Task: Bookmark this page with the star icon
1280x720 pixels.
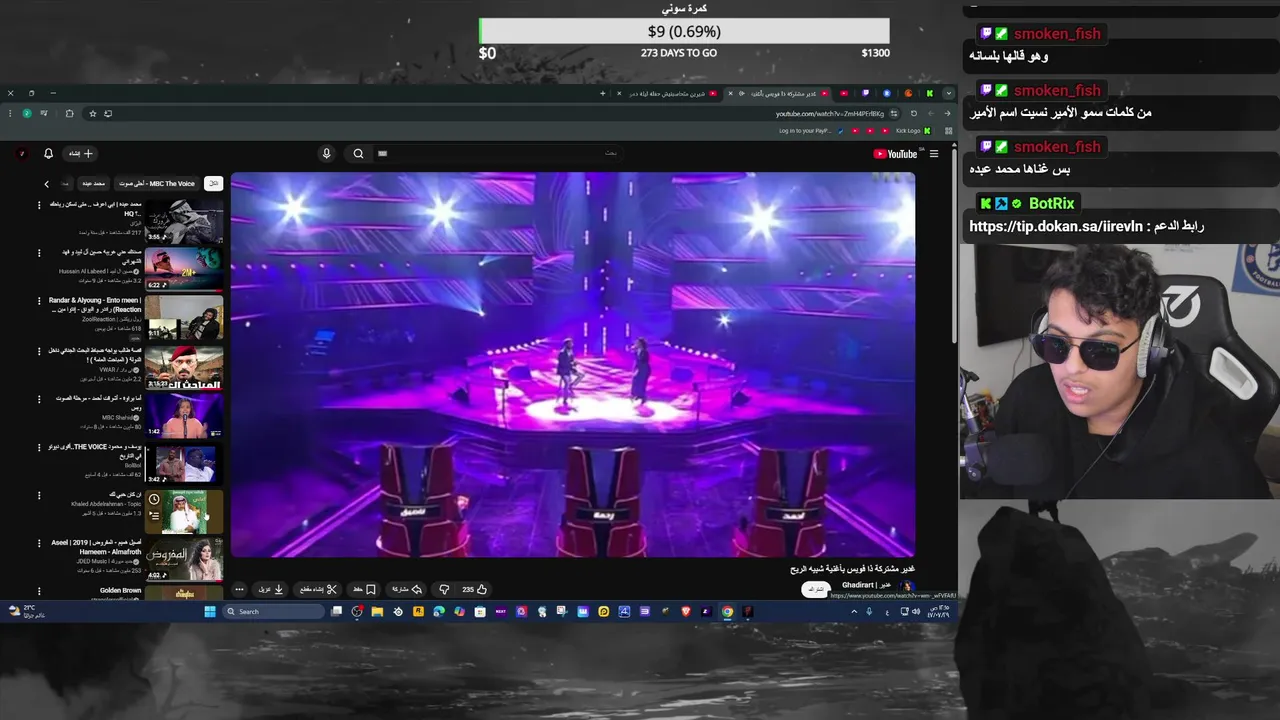Action: click(x=93, y=113)
